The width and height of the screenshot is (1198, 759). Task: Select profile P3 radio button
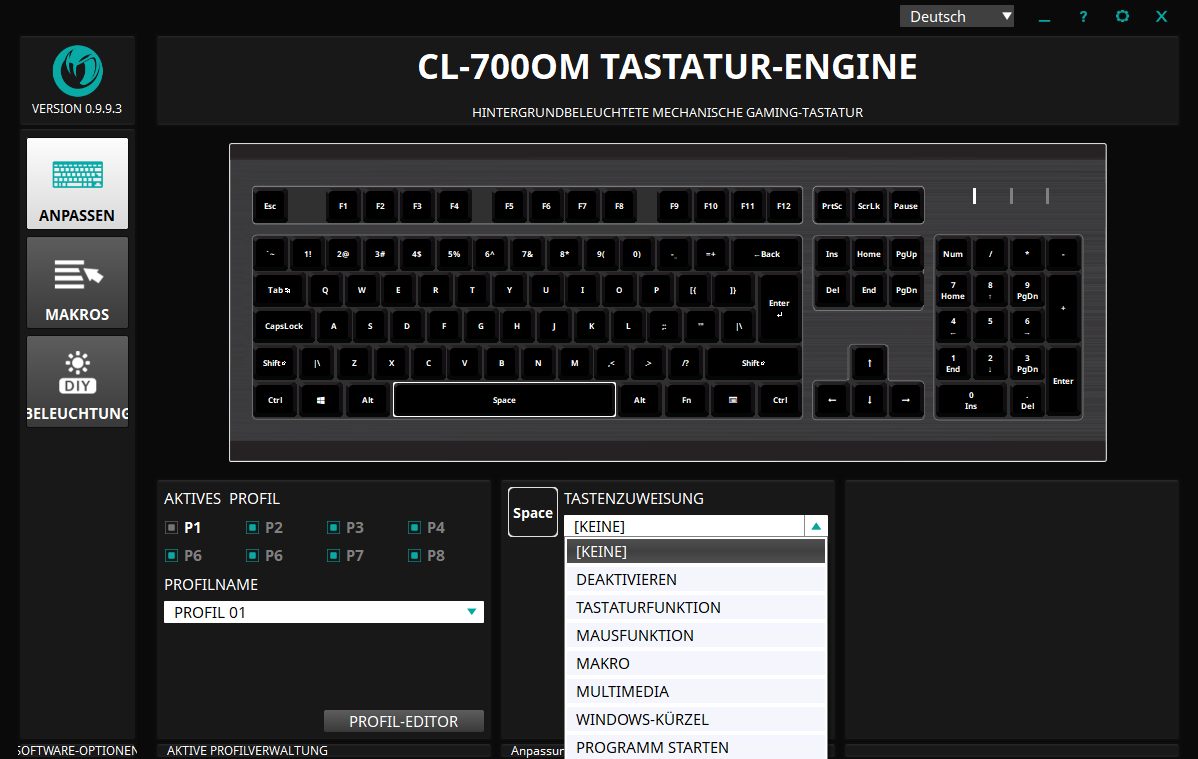333,528
